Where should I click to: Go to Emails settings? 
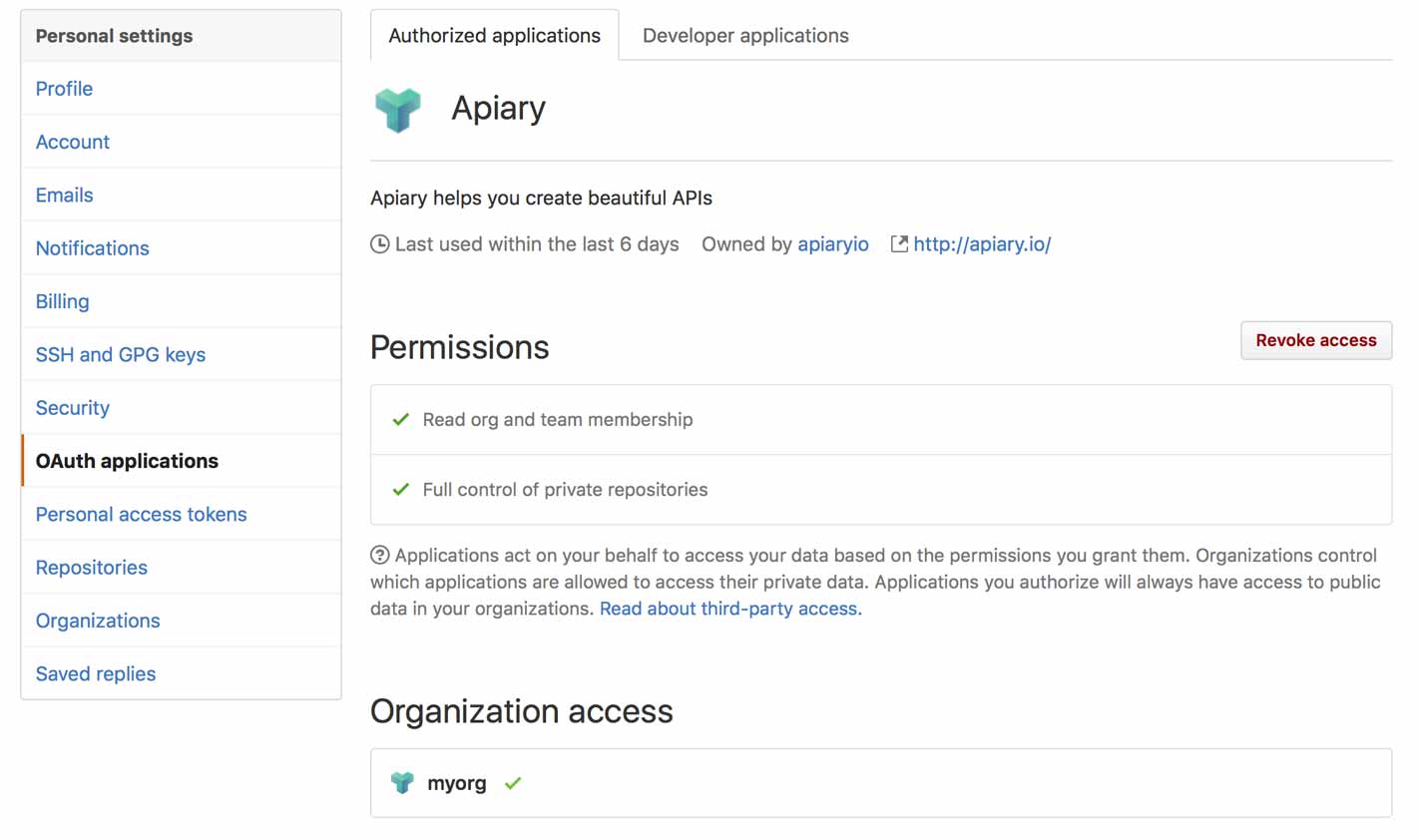click(x=181, y=195)
